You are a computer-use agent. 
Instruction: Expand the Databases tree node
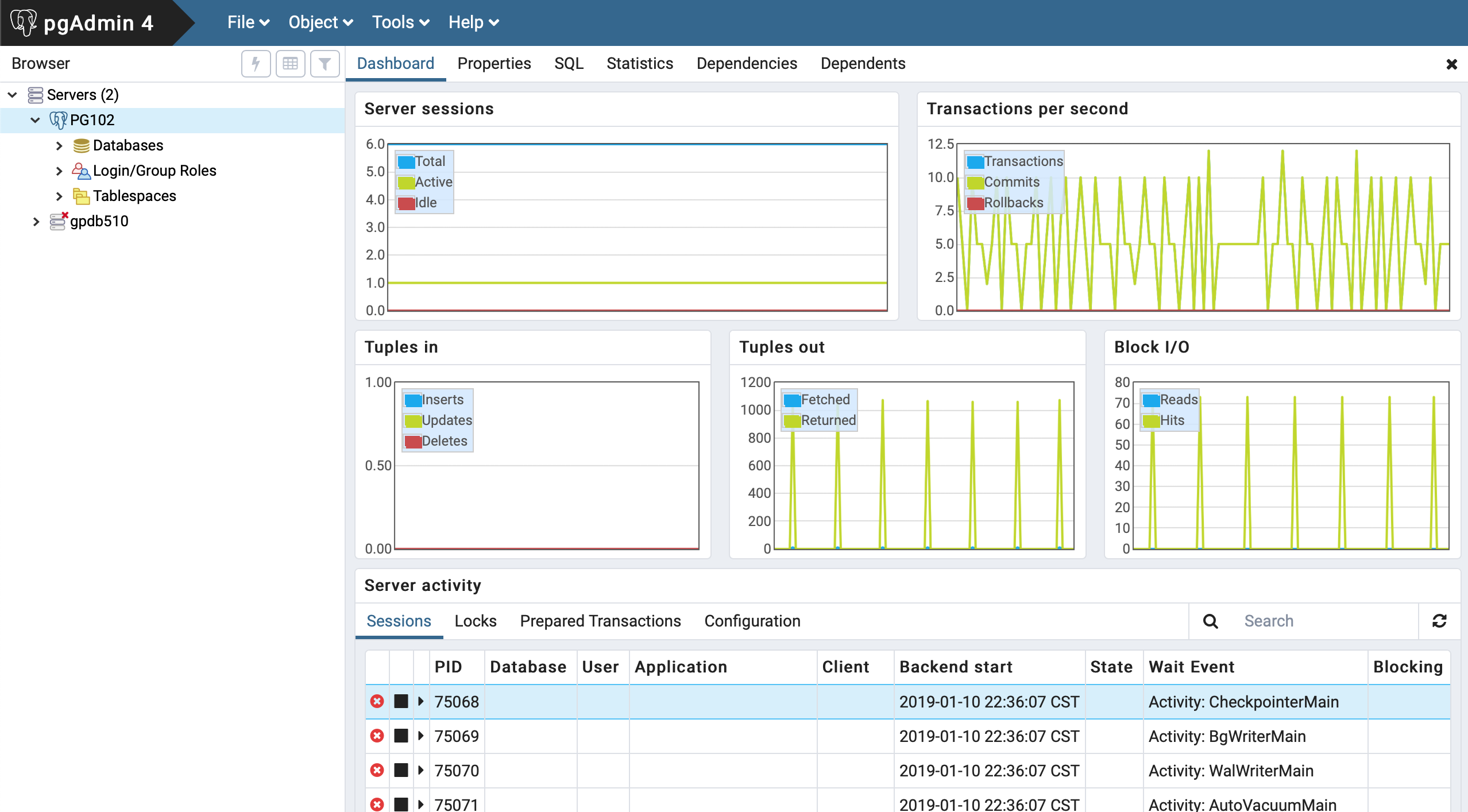[x=59, y=146]
